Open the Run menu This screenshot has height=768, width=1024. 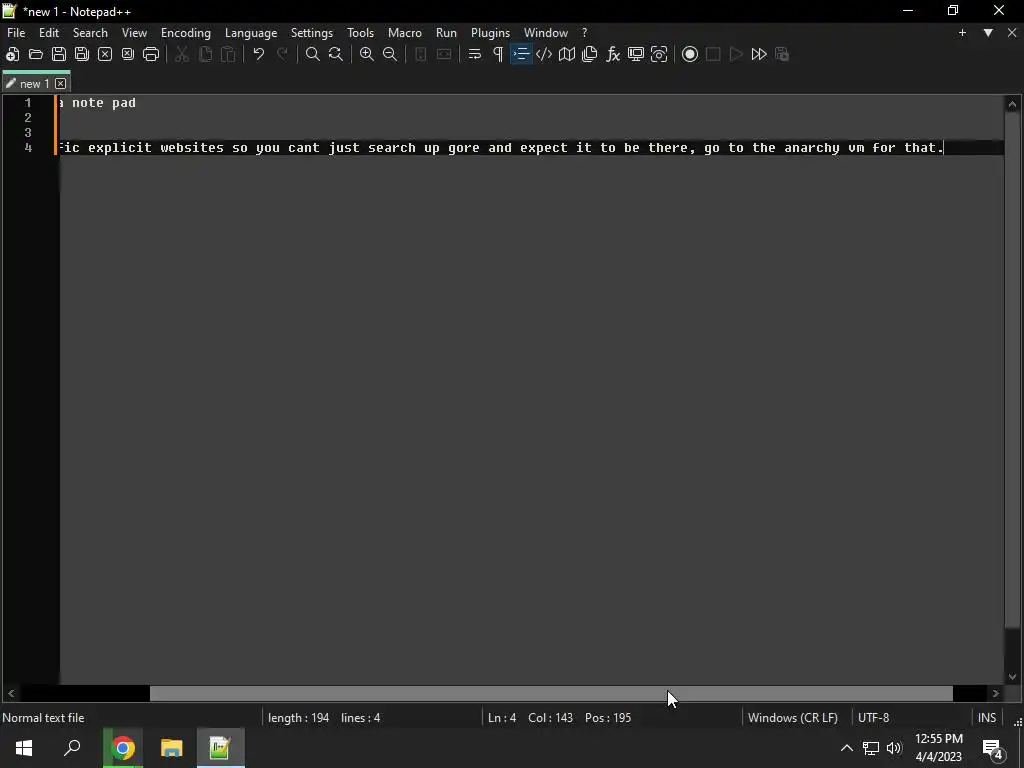(447, 33)
